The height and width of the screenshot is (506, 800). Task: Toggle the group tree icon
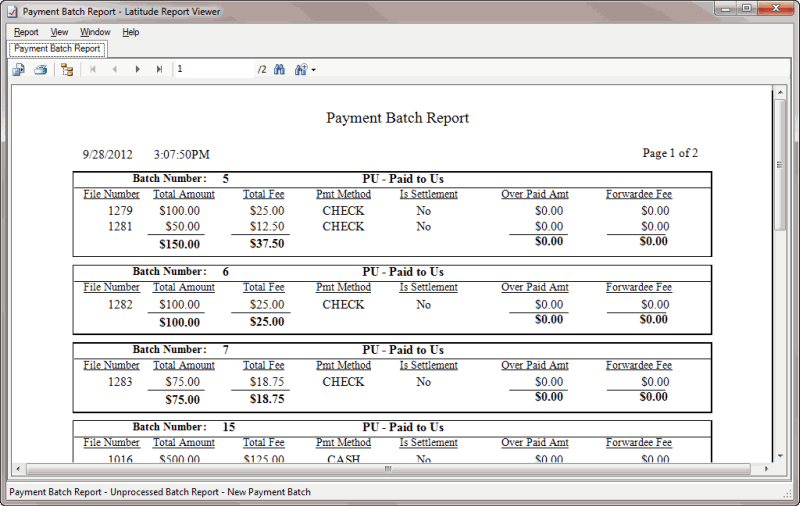pyautogui.click(x=67, y=70)
